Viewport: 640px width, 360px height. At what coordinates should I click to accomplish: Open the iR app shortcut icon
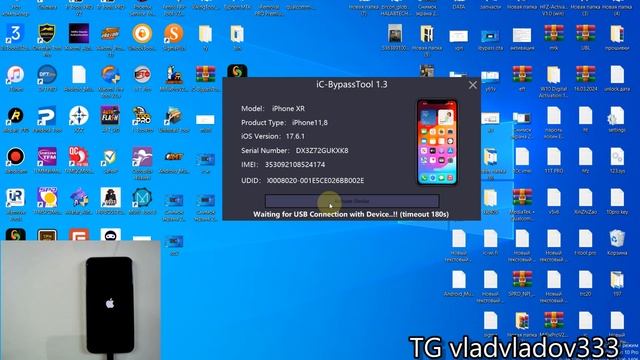coord(15,198)
